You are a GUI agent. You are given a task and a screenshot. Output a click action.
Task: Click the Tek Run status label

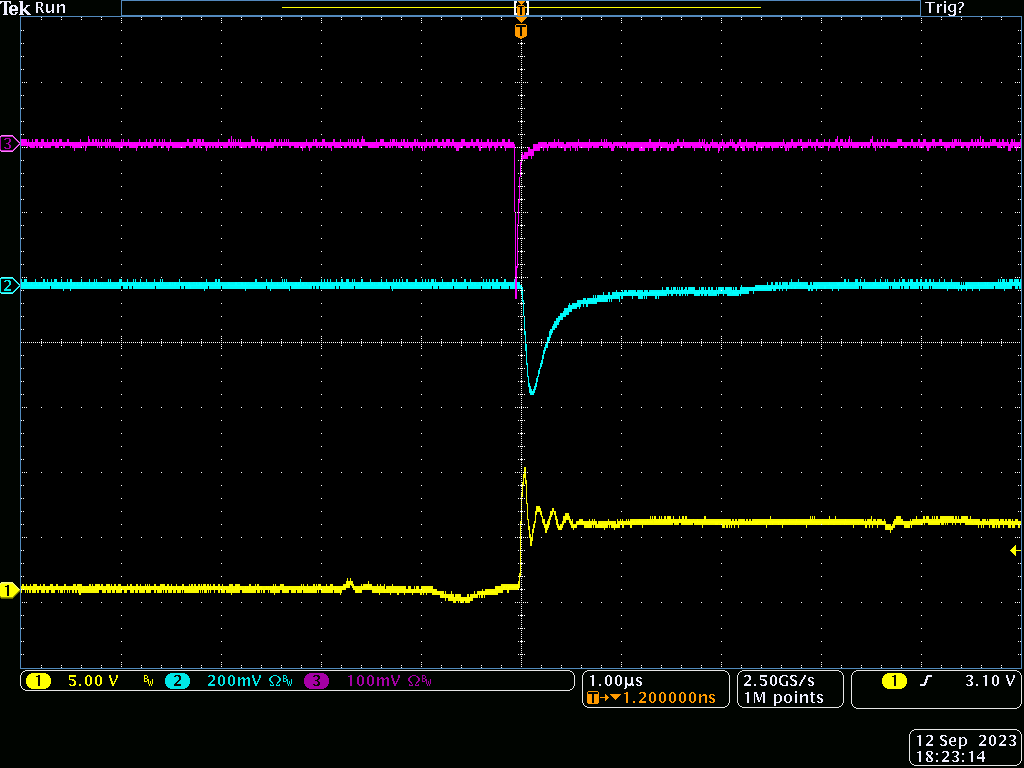coord(33,8)
